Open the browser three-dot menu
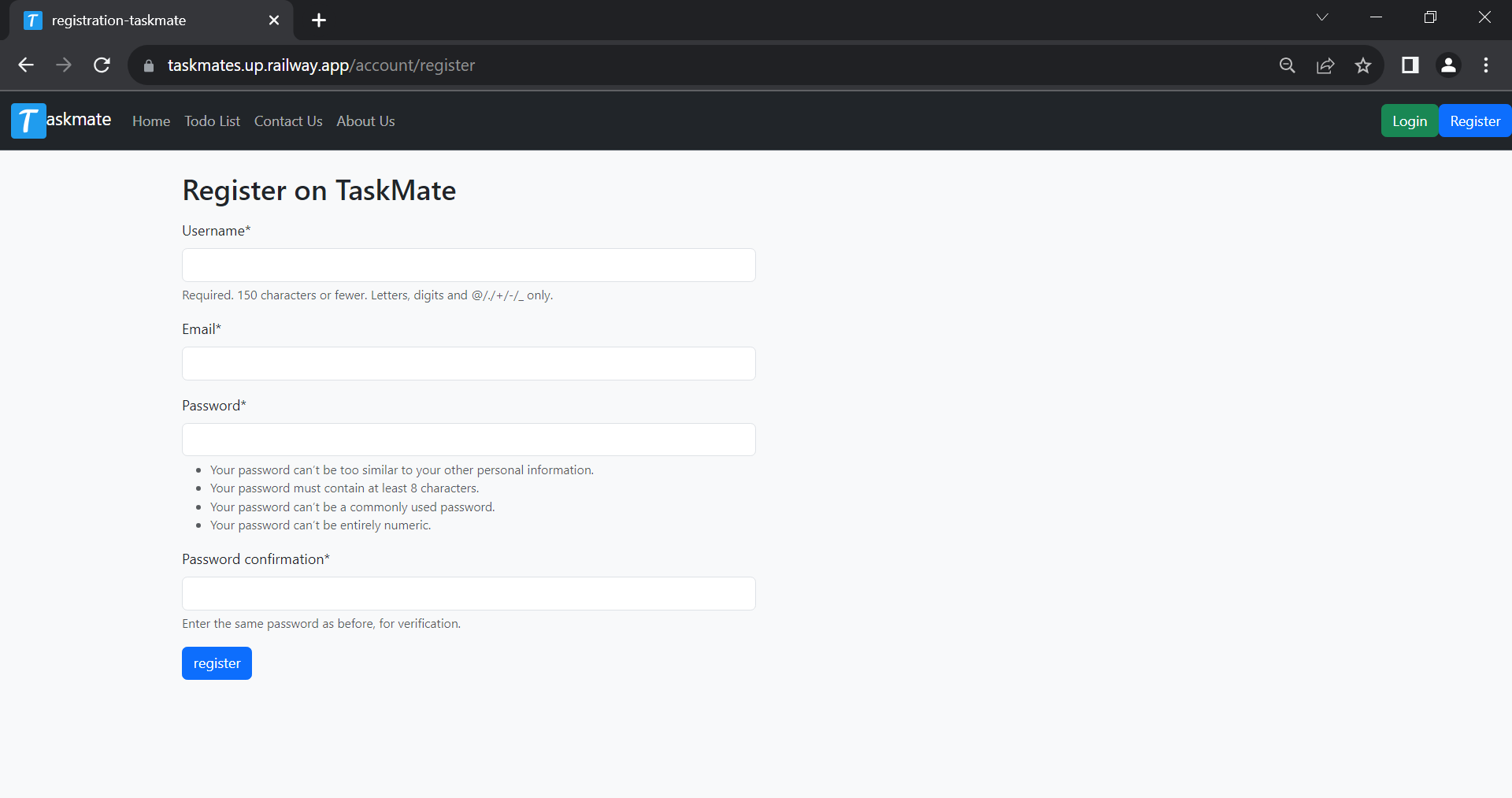 (1486, 65)
